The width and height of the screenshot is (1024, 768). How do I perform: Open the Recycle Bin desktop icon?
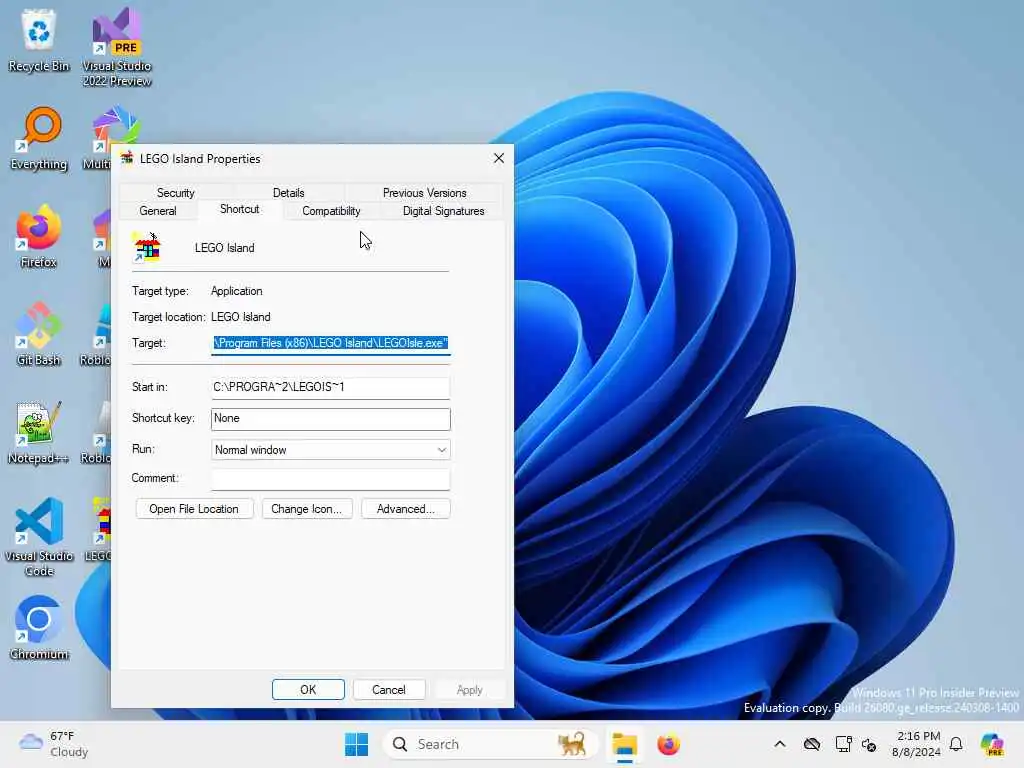pyautogui.click(x=39, y=40)
